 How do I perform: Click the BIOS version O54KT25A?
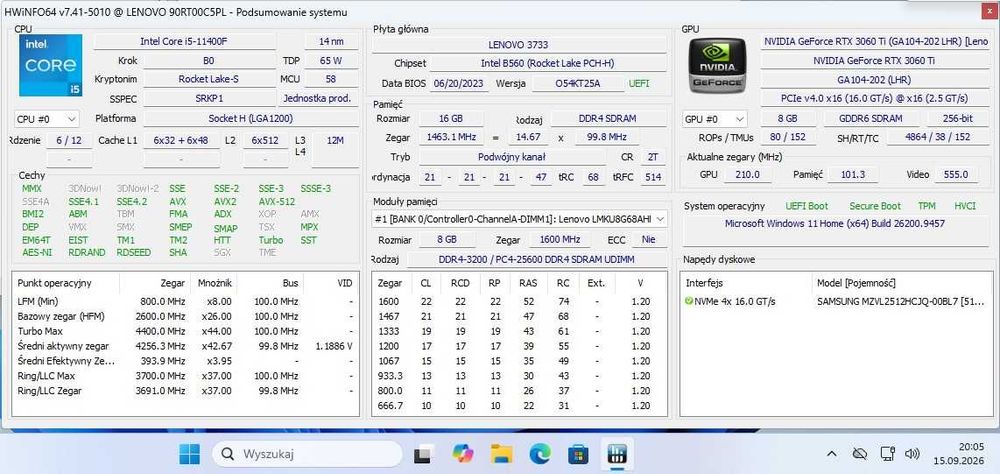tap(578, 84)
